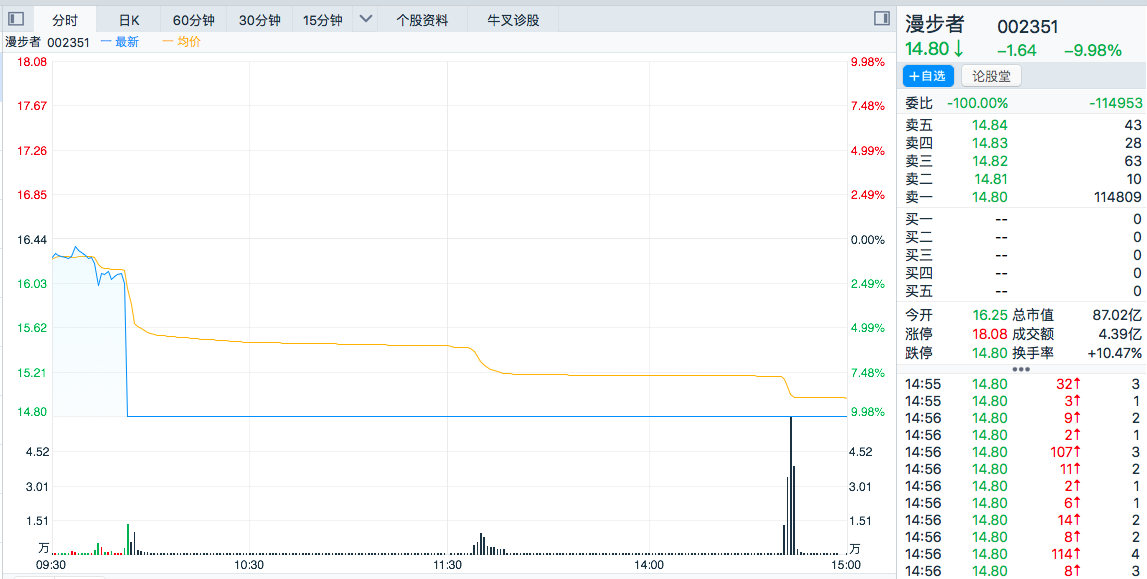1147x579 pixels.
Task: Toggle the 均价 orange line legend
Action: [182, 42]
